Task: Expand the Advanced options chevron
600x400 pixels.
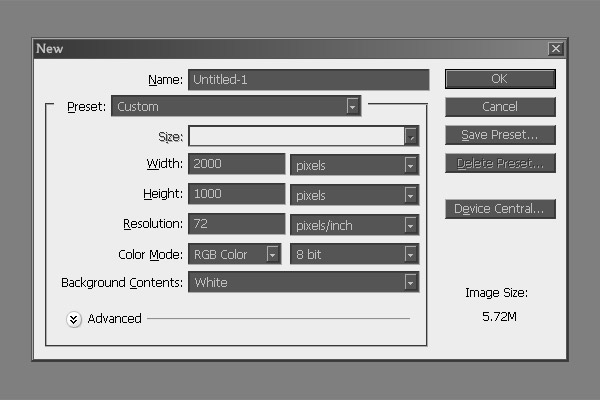Action: point(74,319)
